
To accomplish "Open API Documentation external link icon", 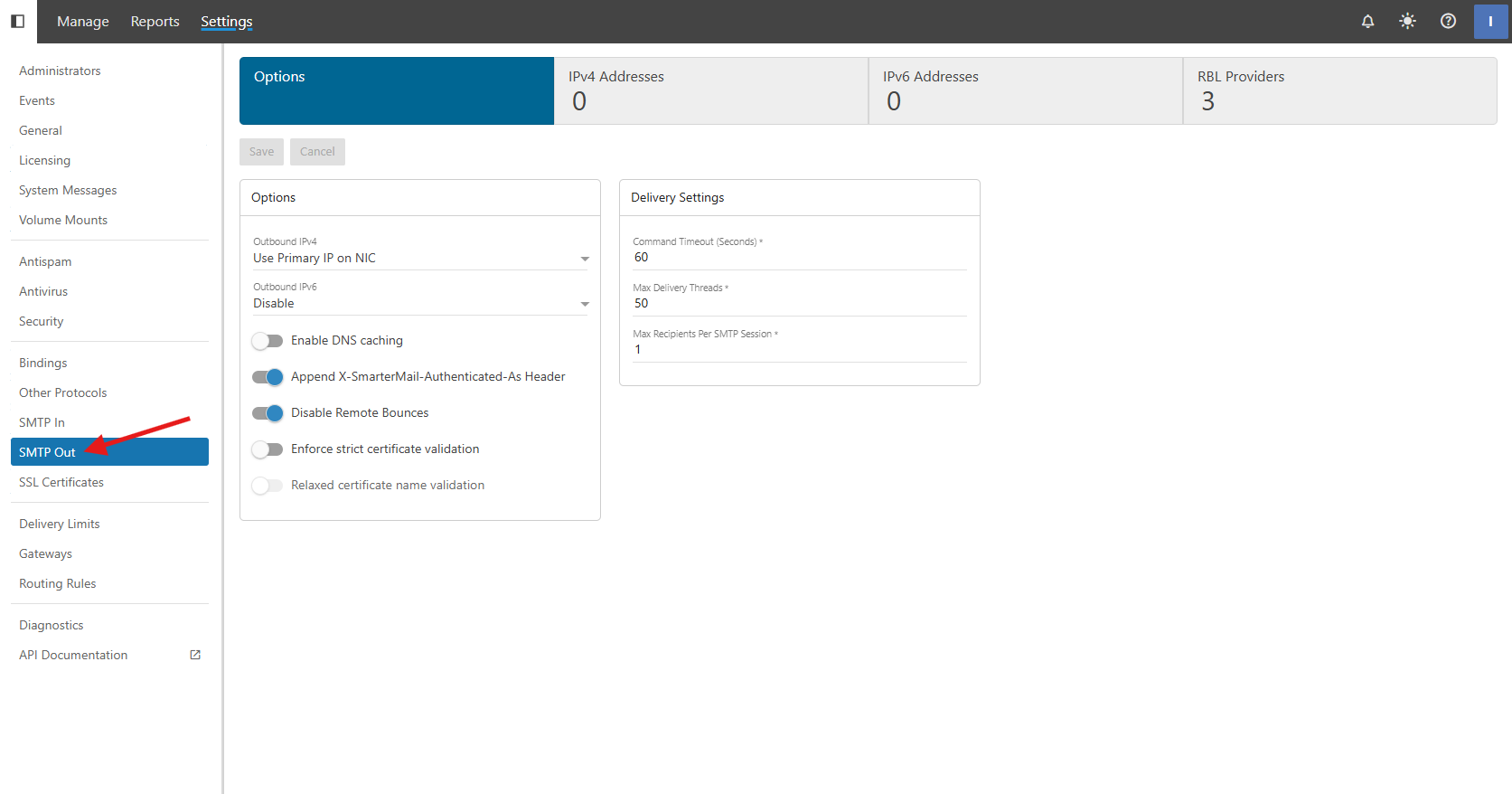I will click(x=195, y=655).
